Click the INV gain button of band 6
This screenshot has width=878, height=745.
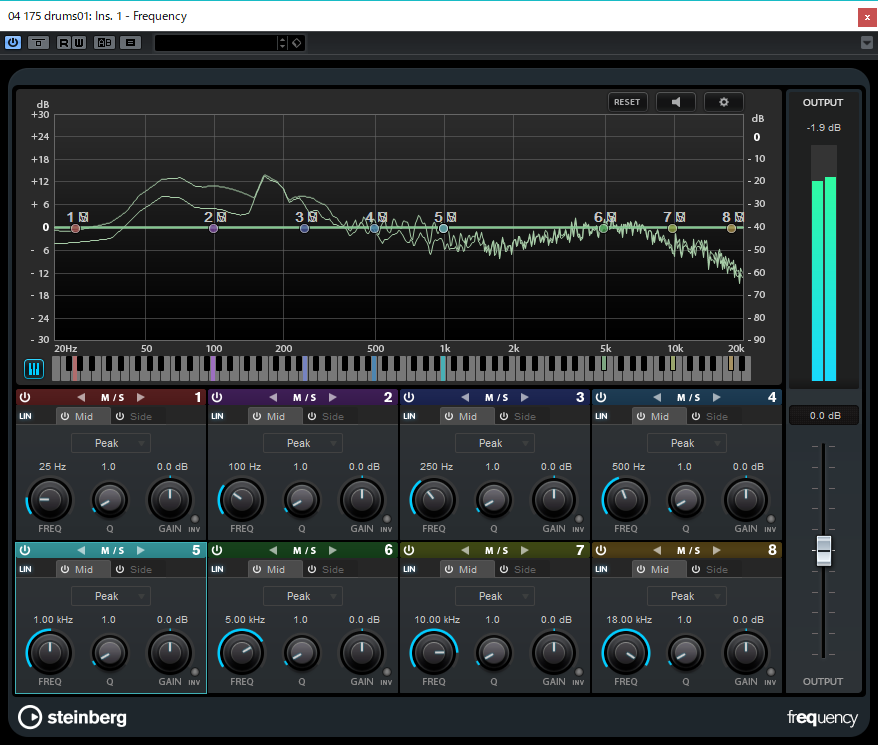386,672
